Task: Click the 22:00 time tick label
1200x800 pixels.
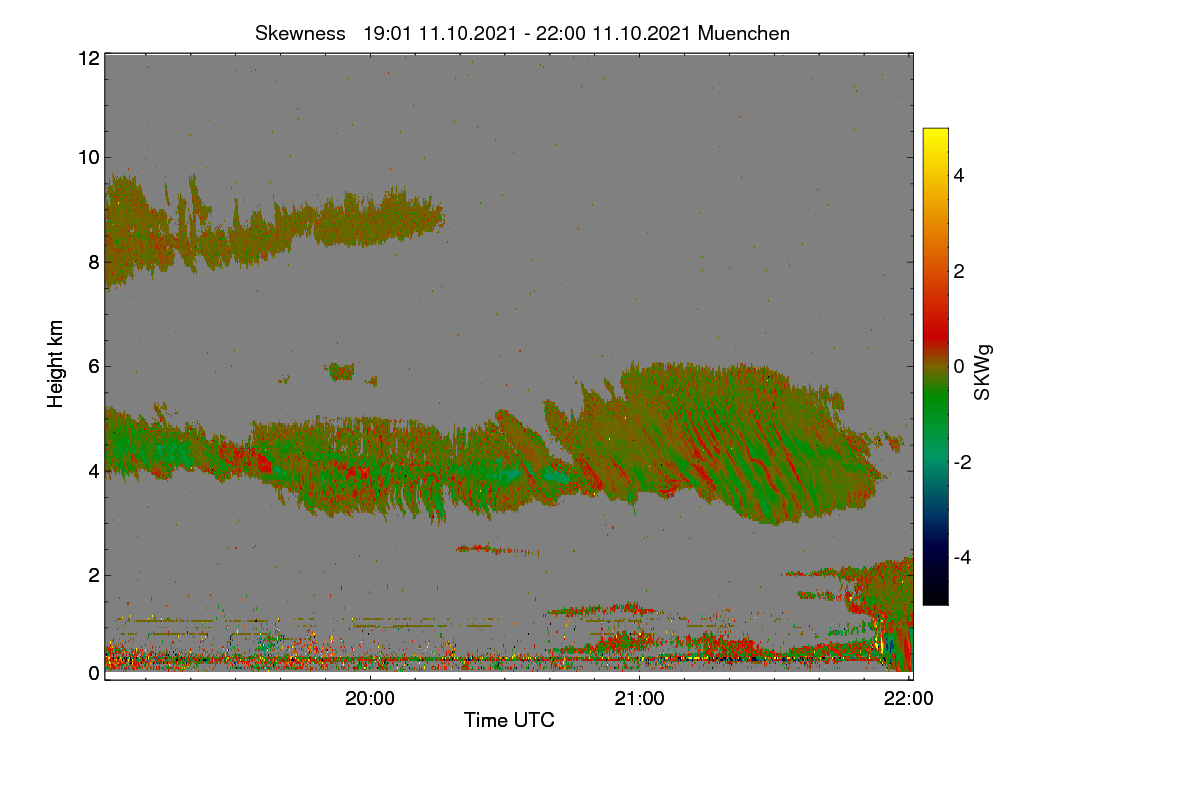Action: 909,699
